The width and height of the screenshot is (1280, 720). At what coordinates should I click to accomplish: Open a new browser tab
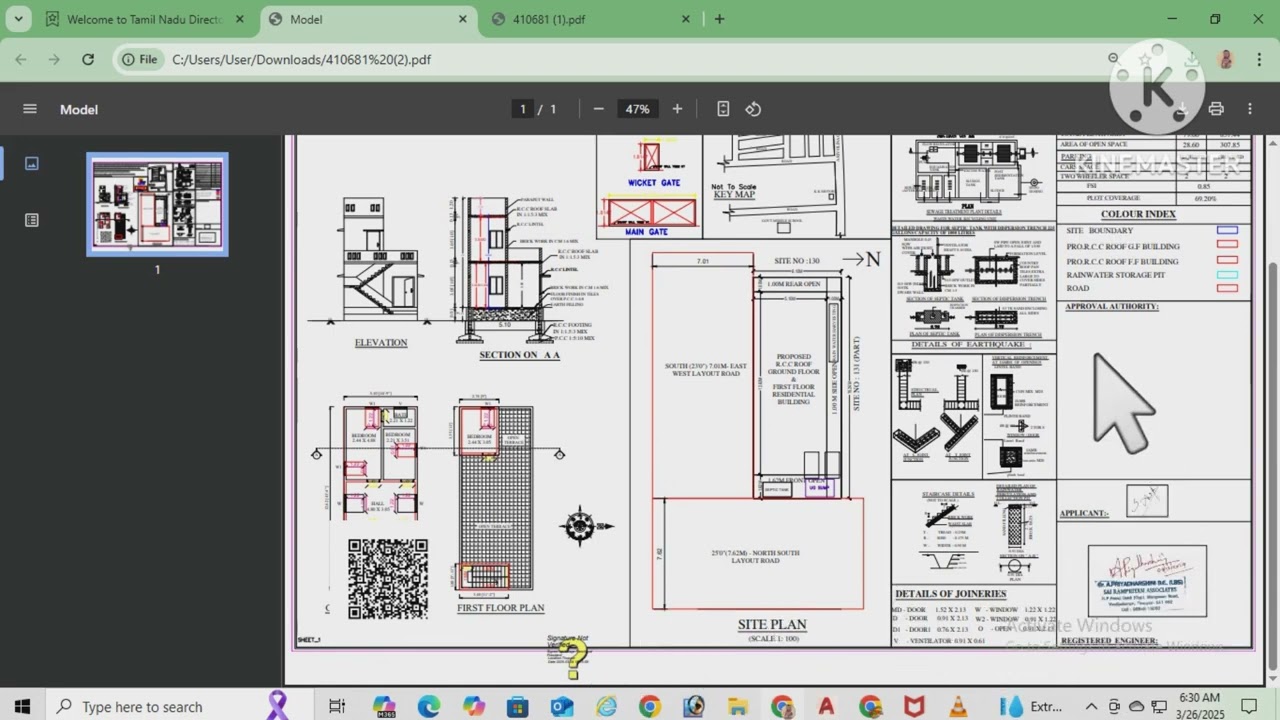pyautogui.click(x=719, y=19)
